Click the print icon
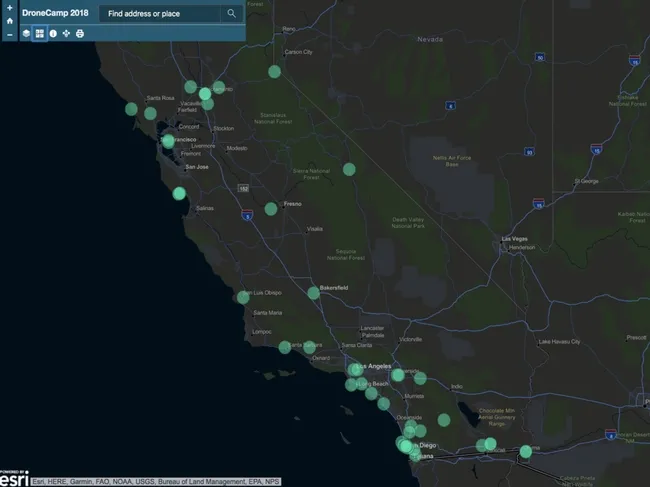650x487 pixels. click(x=79, y=33)
